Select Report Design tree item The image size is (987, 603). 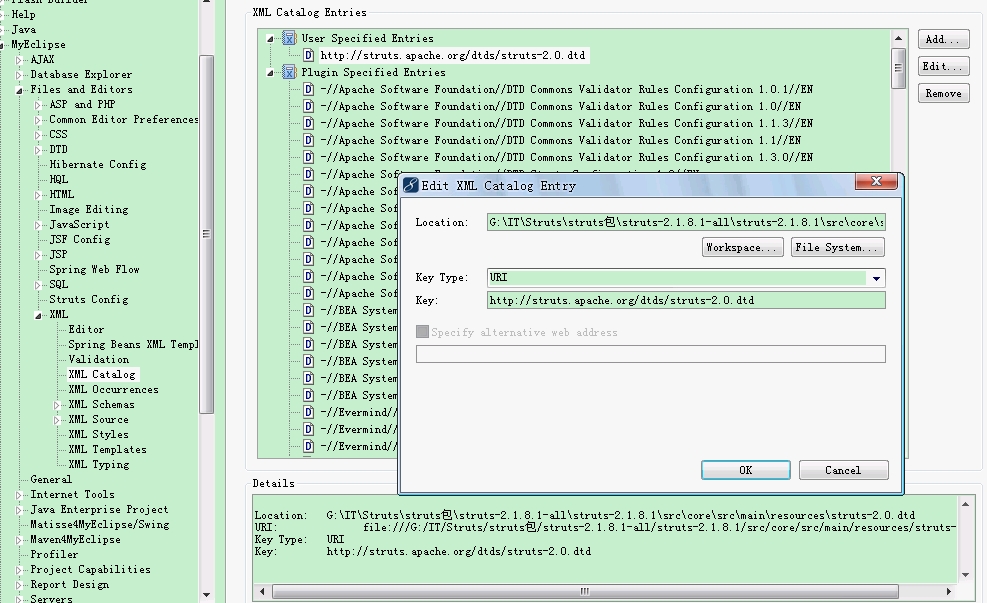point(70,585)
